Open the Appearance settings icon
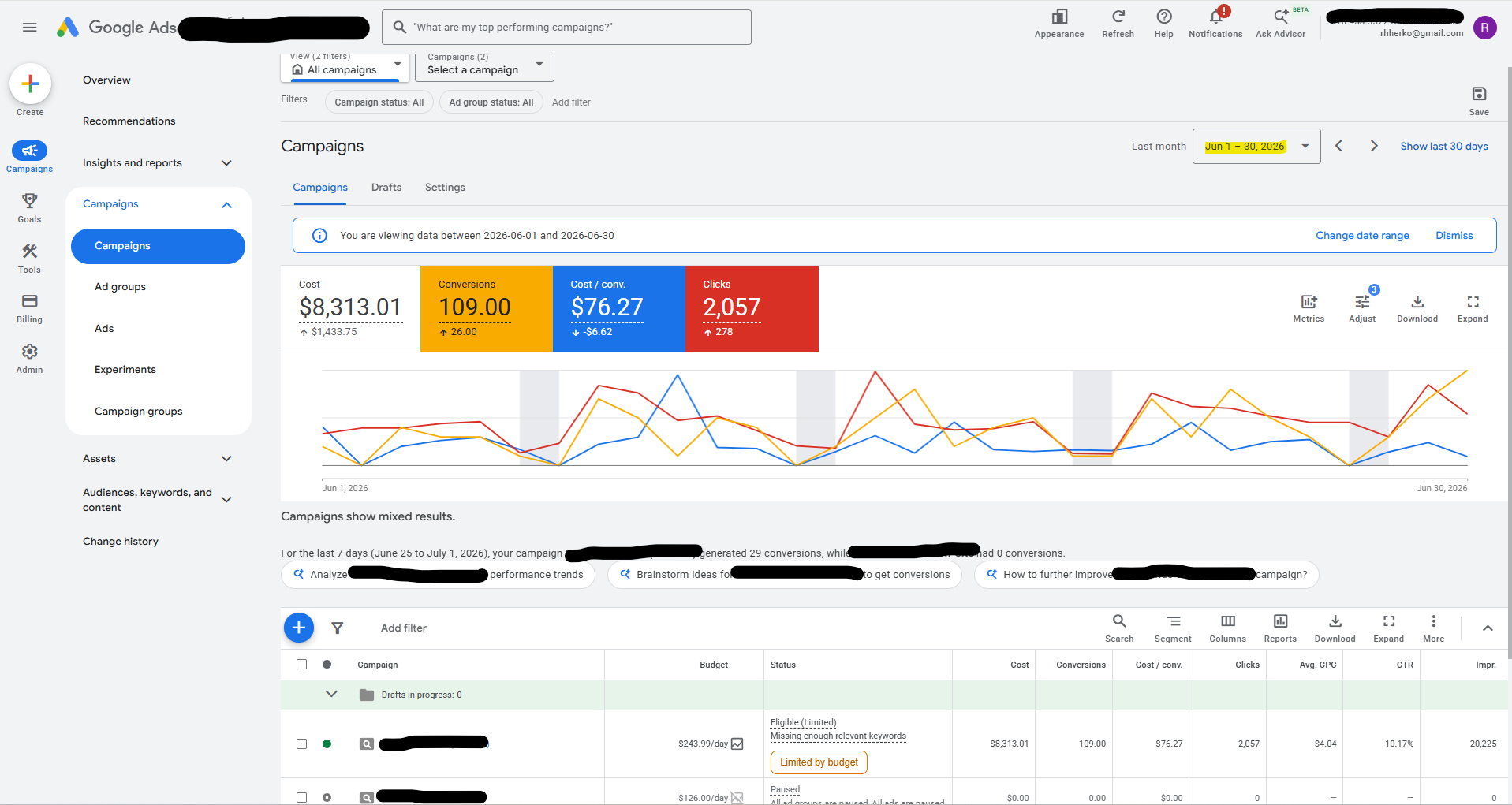This screenshot has width=1512, height=805. [1059, 23]
